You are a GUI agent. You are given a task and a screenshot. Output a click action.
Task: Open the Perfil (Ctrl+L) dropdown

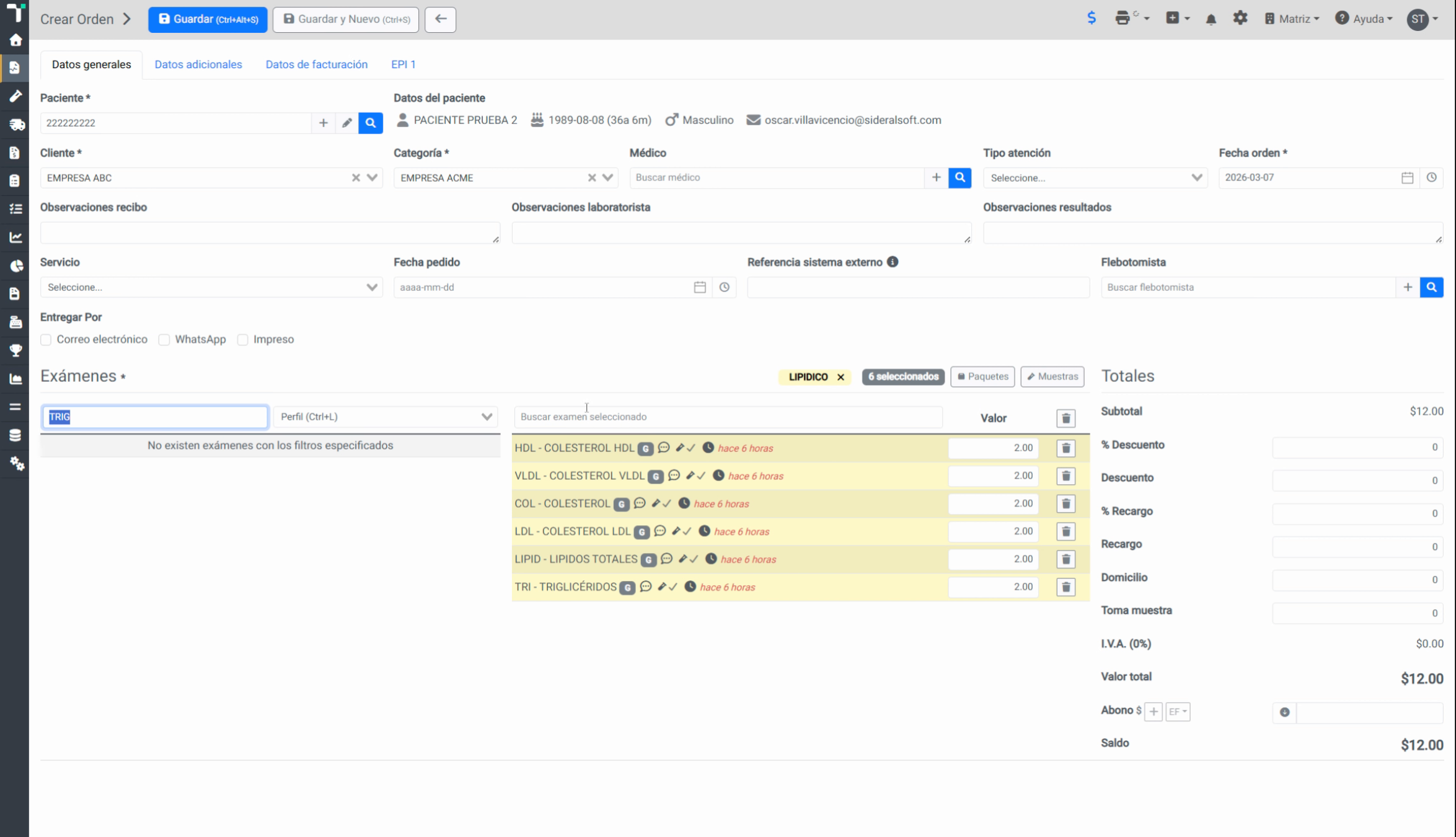(386, 417)
